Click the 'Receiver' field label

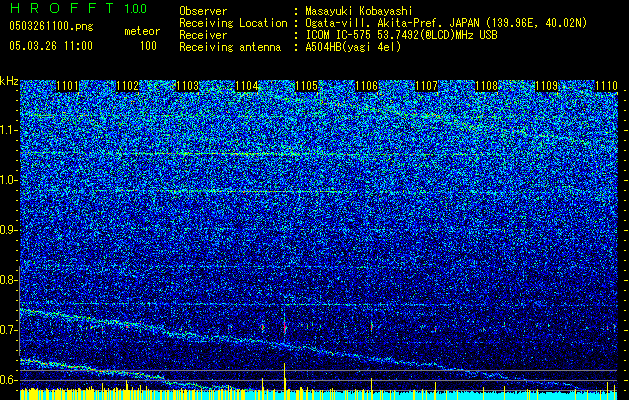tap(203, 35)
